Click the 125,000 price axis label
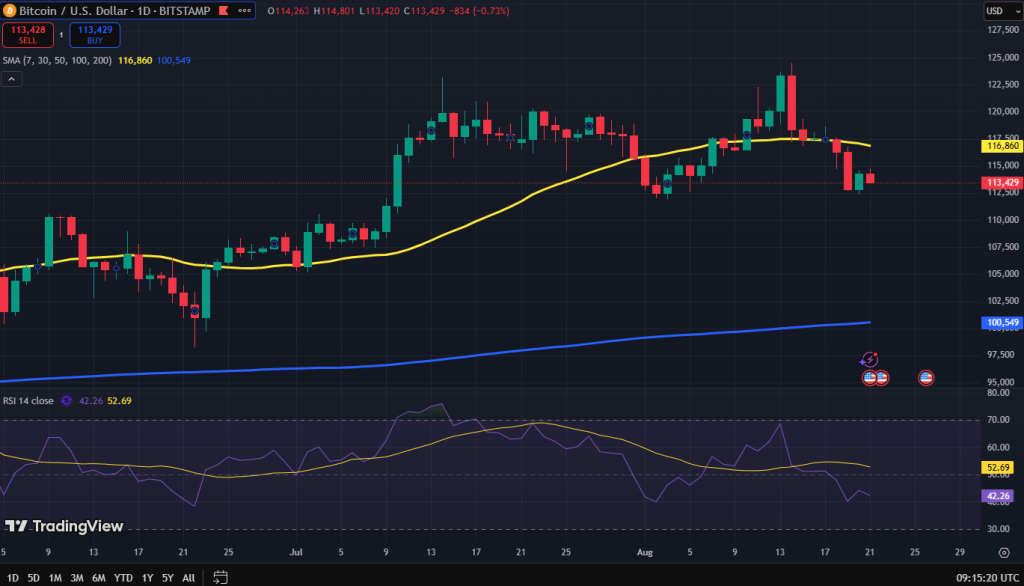The width and height of the screenshot is (1024, 586). click(x=1003, y=57)
